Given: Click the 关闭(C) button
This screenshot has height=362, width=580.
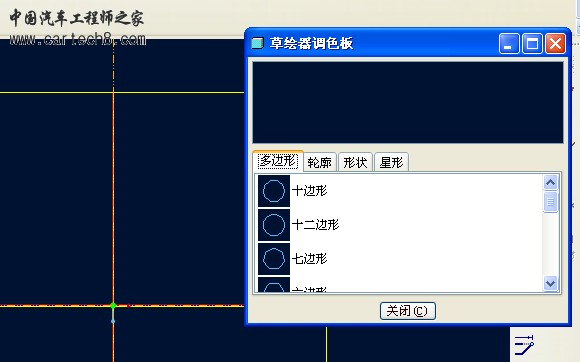Looking at the screenshot, I should pos(408,311).
